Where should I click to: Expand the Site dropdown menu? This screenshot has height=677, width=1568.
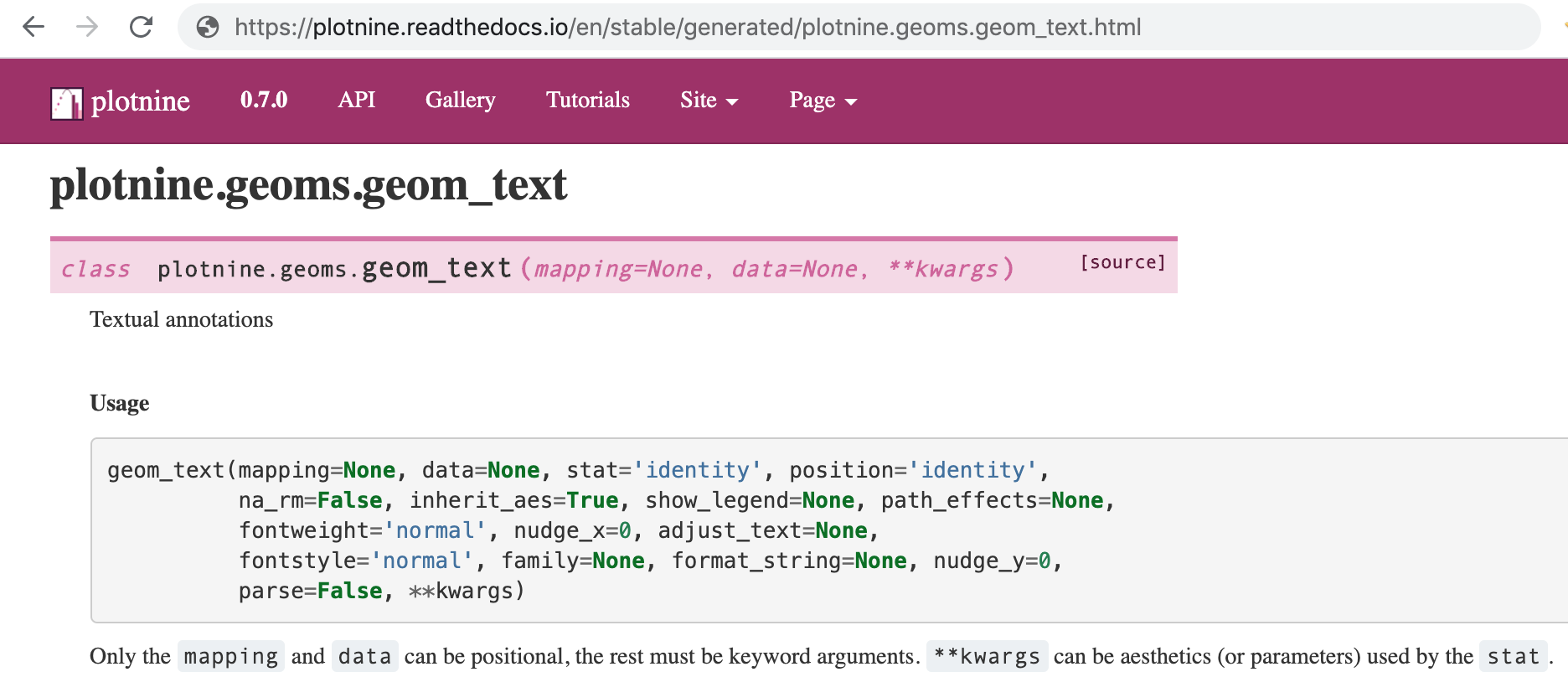[709, 101]
